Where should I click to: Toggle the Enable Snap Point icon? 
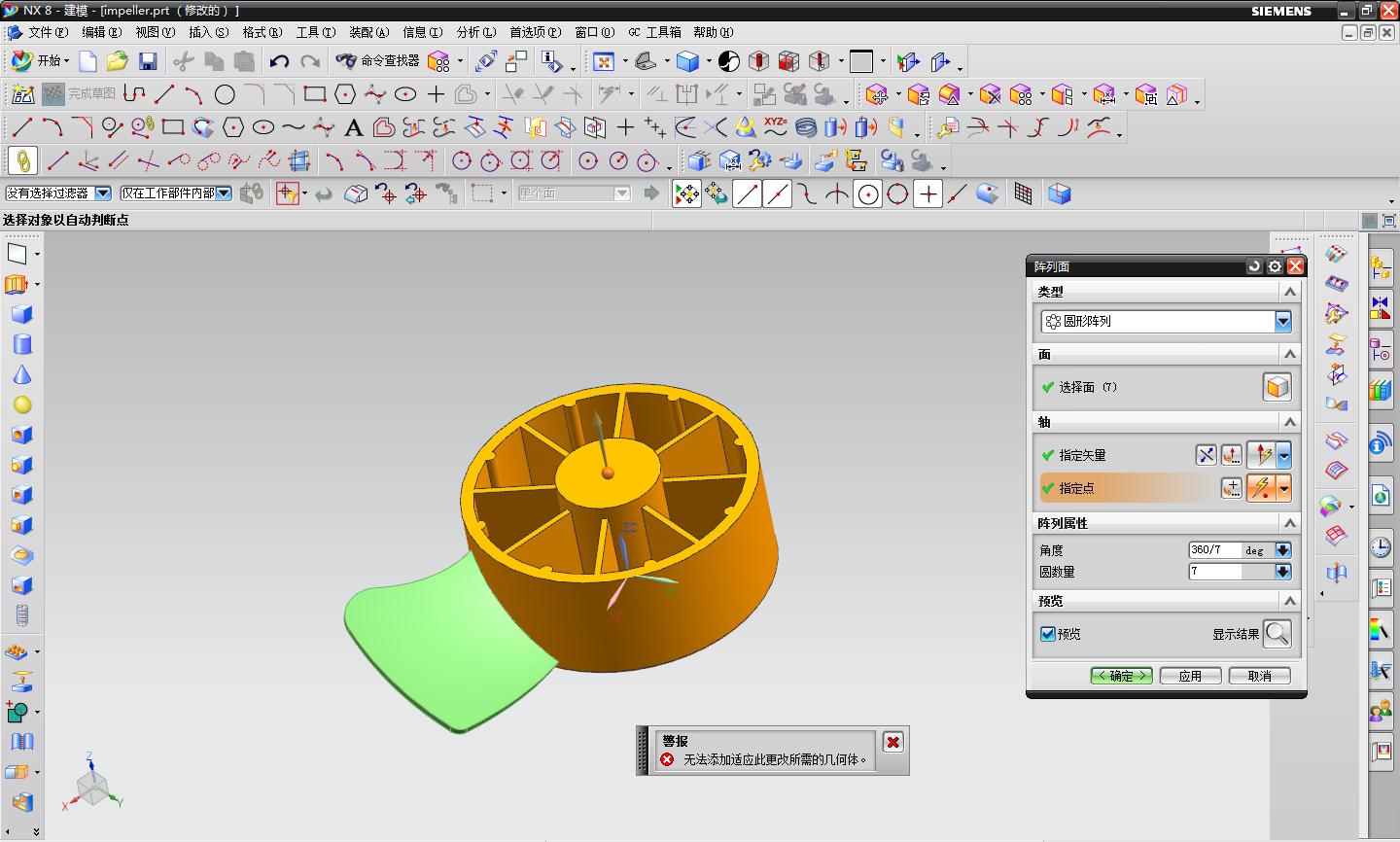686,193
